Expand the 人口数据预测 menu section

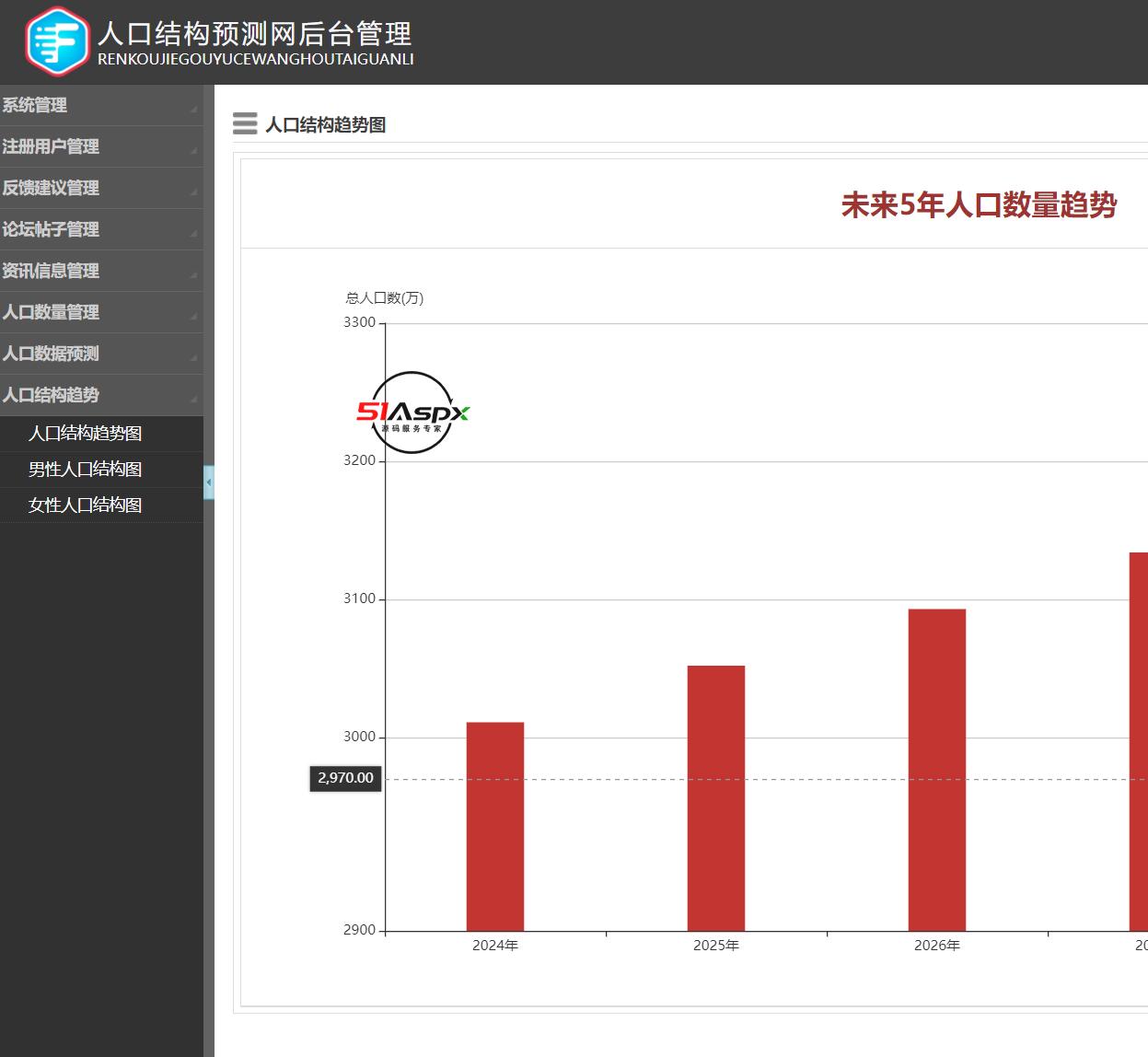click(x=101, y=354)
